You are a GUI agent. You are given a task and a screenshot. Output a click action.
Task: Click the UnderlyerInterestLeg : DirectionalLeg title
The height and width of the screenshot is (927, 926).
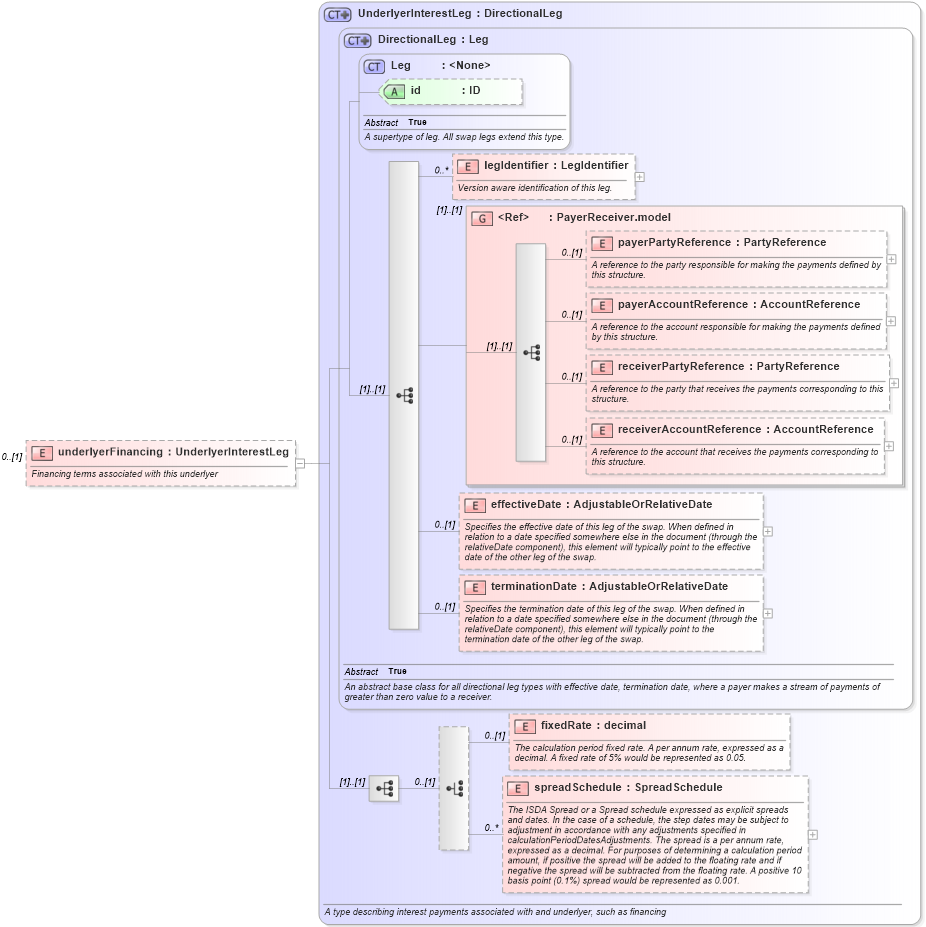coord(460,14)
